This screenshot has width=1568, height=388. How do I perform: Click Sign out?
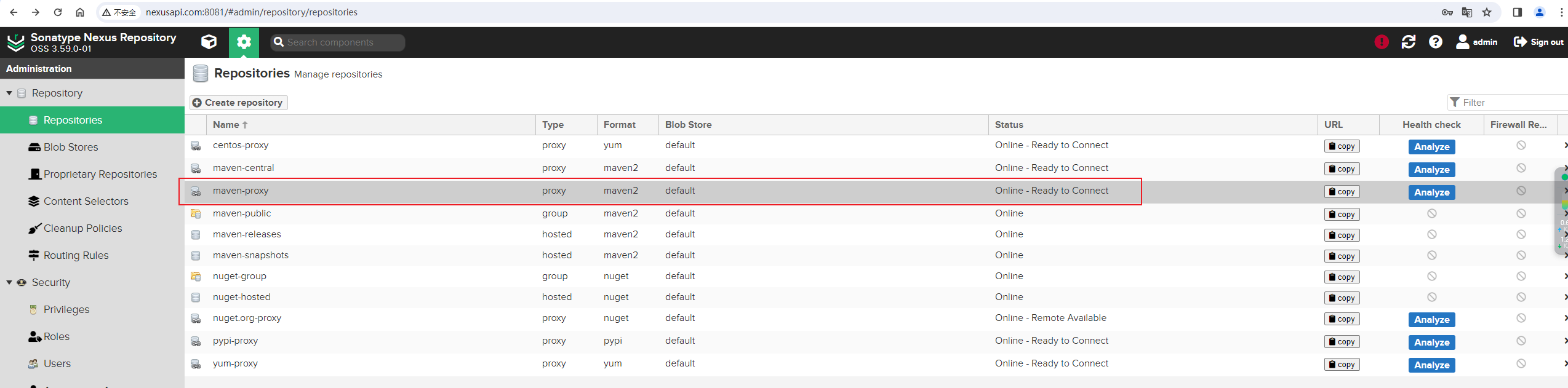pos(1538,42)
